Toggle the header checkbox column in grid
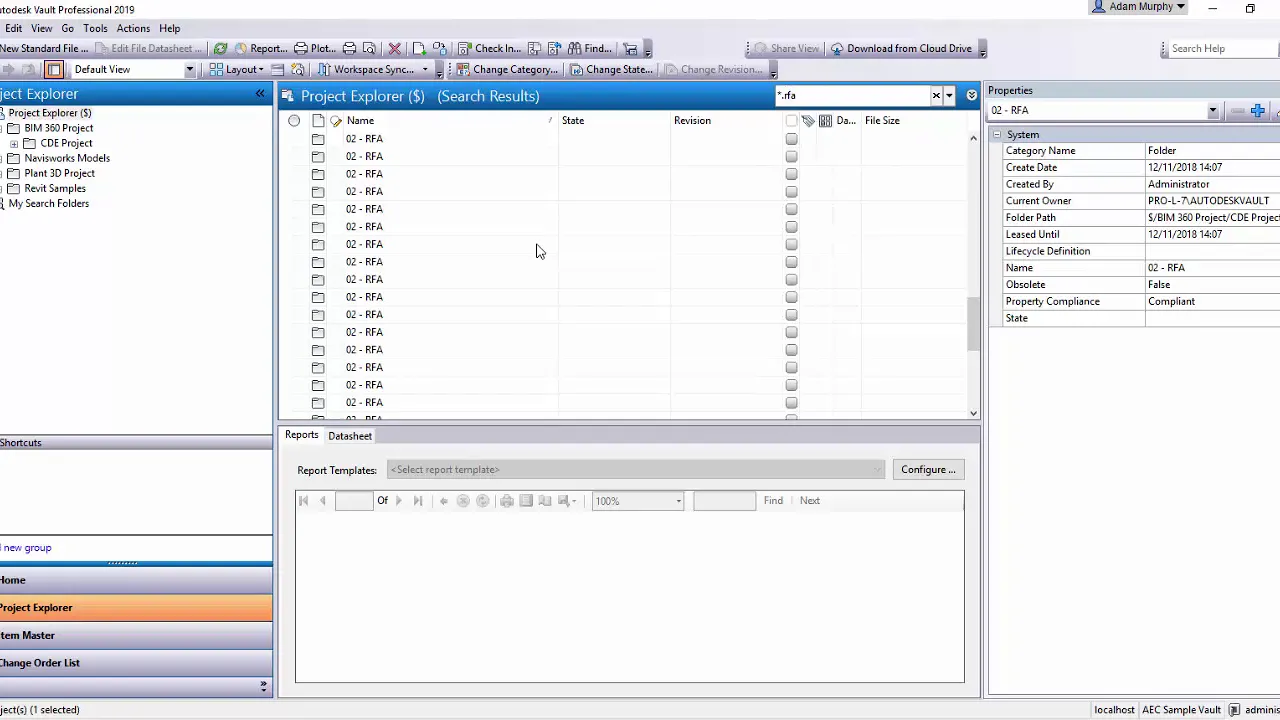Screen dimensions: 1280x720 click(791, 121)
